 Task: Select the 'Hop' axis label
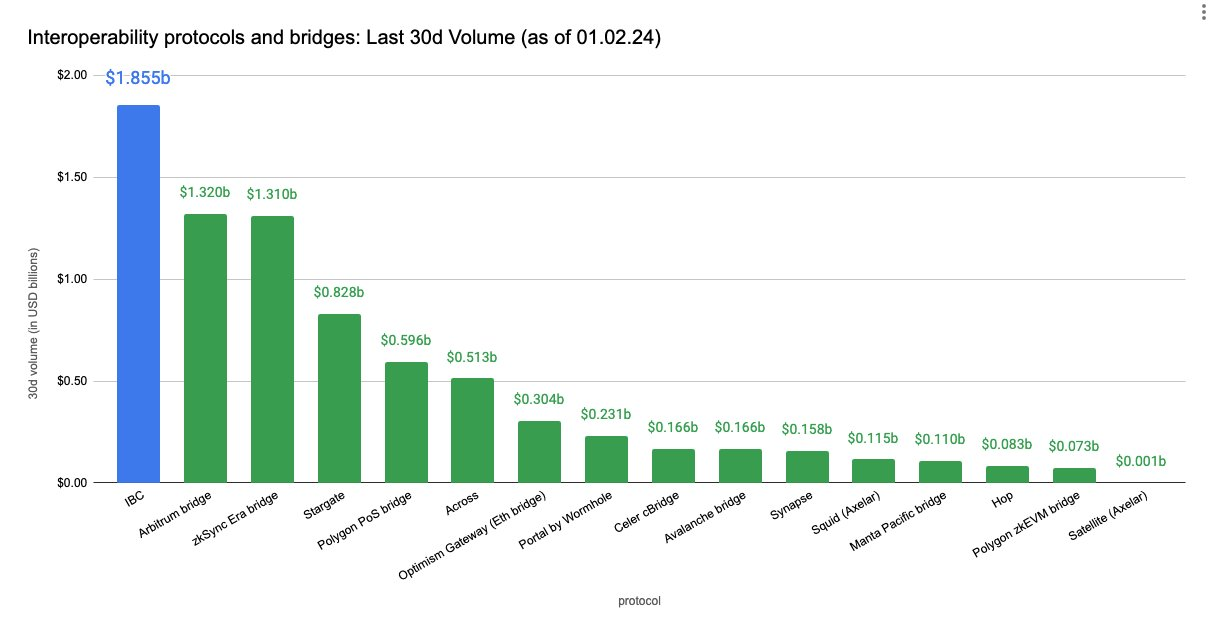click(1003, 498)
